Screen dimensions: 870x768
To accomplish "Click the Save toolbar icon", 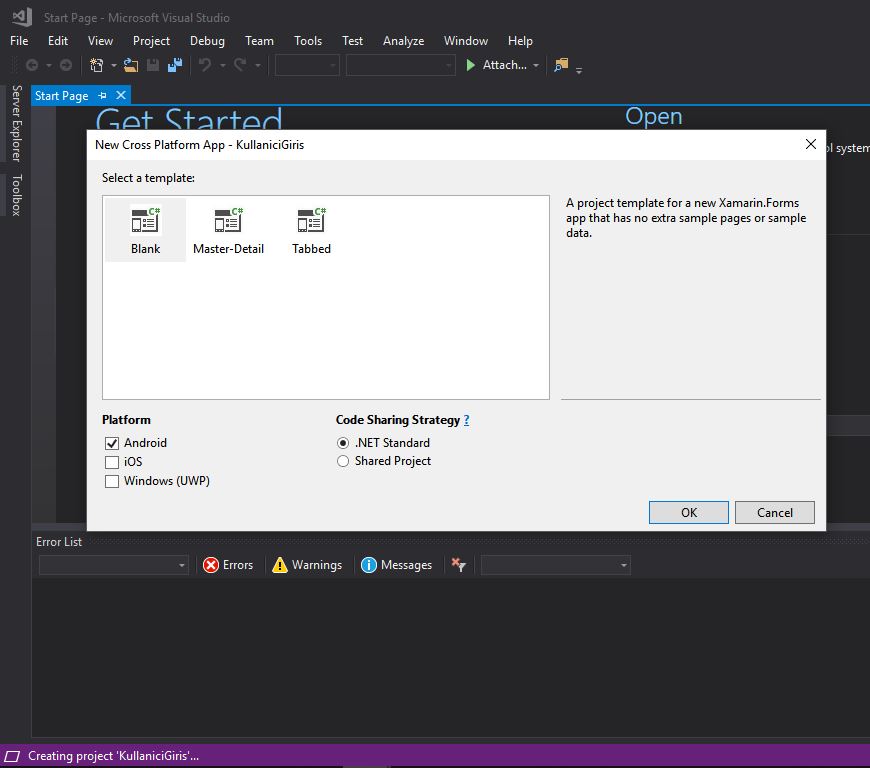I will pyautogui.click(x=153, y=65).
